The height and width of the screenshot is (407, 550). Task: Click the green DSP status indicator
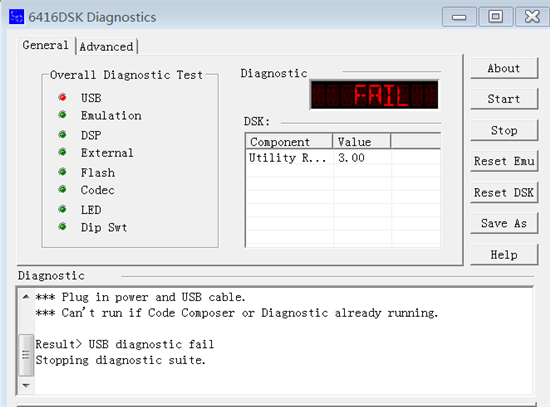62,134
